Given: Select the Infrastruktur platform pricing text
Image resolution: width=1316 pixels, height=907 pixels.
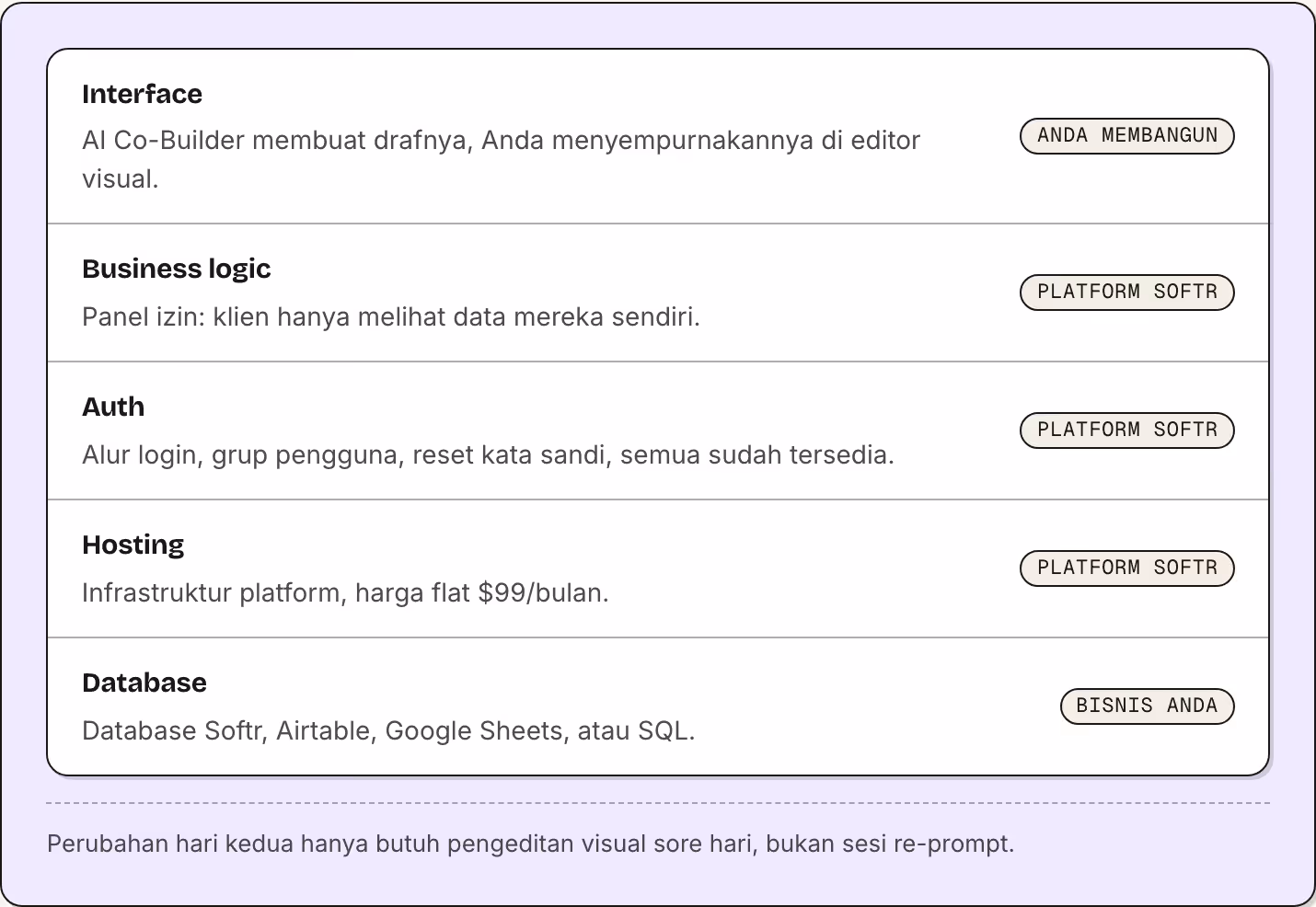Looking at the screenshot, I should (x=345, y=592).
